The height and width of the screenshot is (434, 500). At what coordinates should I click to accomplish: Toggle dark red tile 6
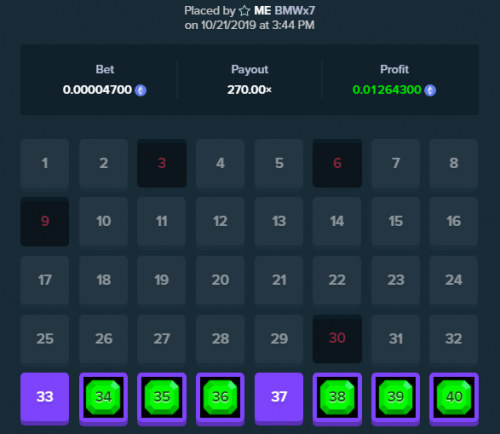point(337,163)
